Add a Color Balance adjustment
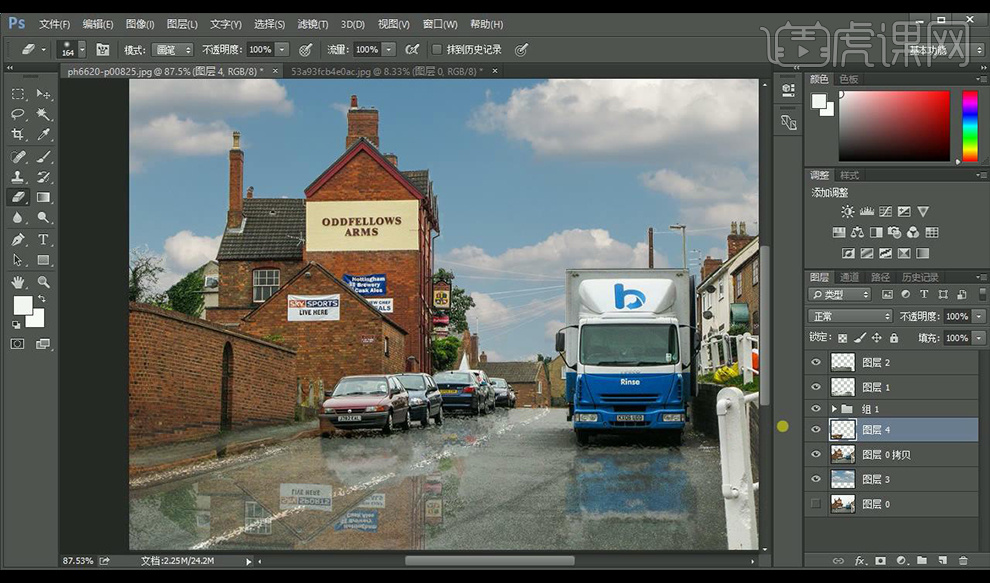990x583 pixels. 857,232
